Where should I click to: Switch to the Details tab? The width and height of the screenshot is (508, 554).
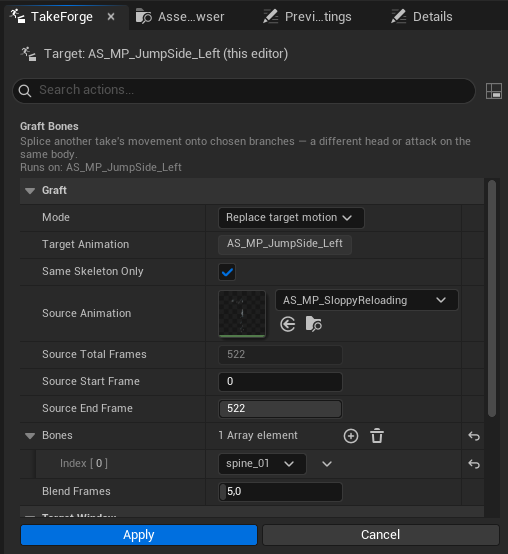click(x=422, y=17)
